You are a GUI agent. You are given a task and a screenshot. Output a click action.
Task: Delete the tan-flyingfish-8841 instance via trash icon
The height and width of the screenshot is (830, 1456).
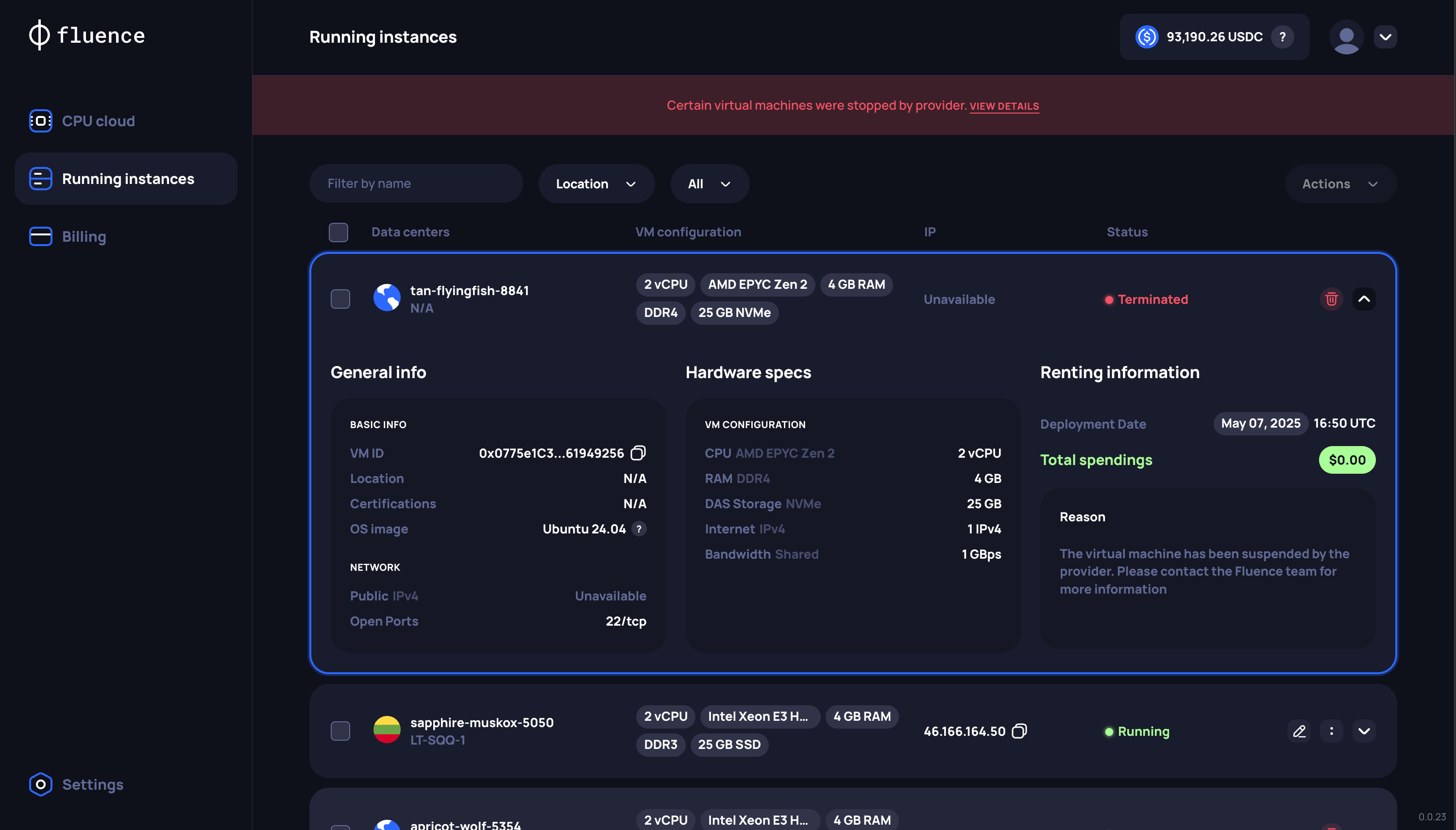tap(1331, 299)
